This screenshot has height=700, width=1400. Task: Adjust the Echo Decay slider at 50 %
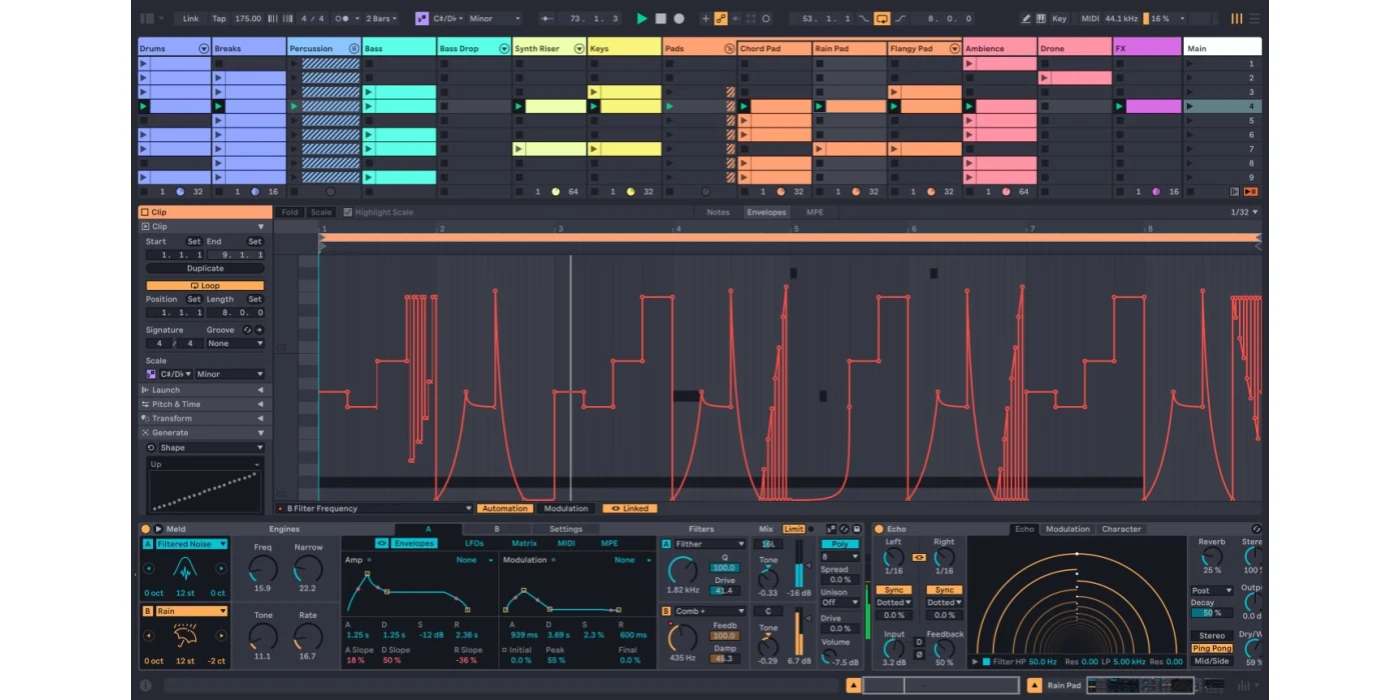(x=1212, y=613)
